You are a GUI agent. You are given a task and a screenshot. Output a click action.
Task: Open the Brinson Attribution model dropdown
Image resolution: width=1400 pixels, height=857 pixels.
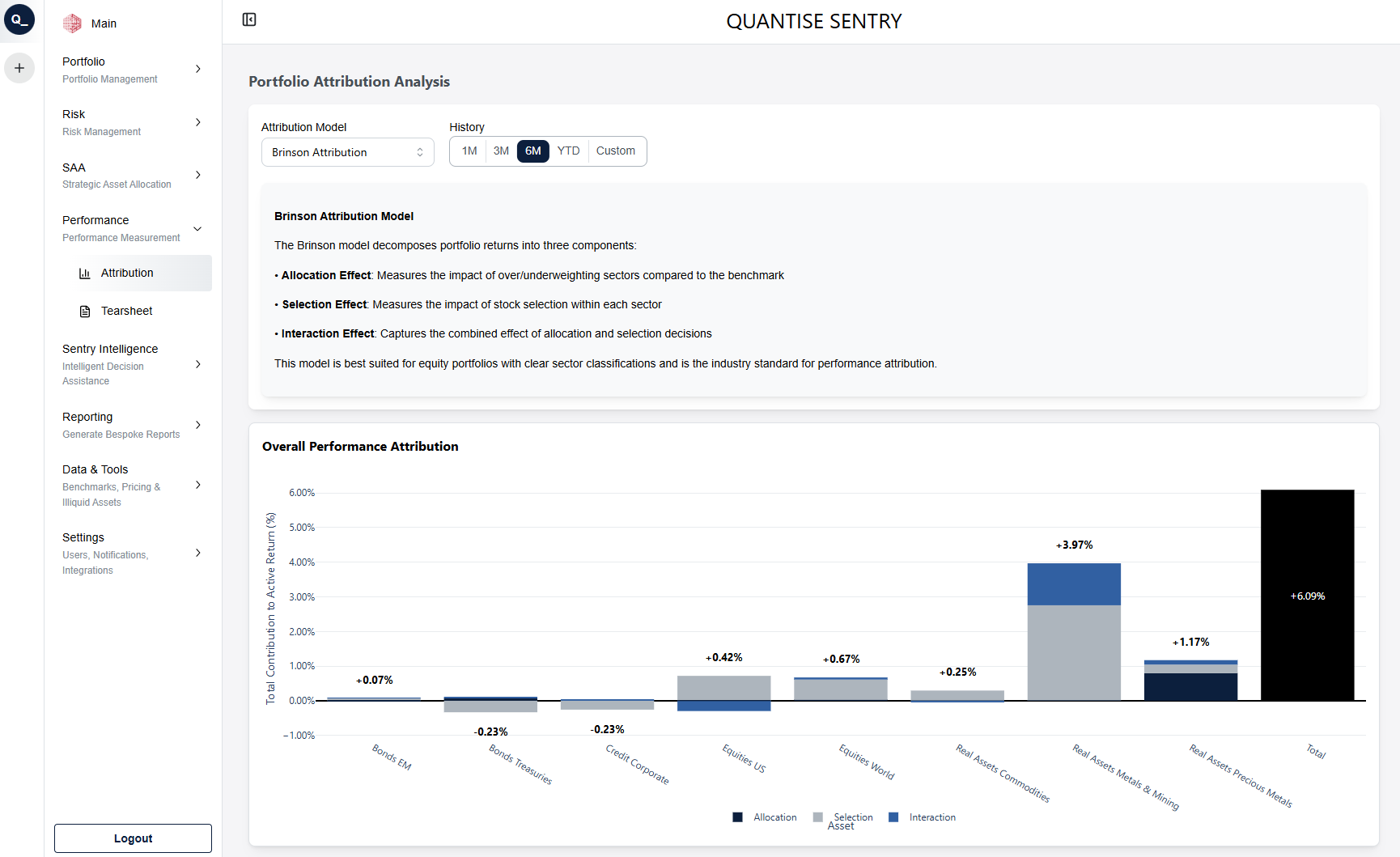(347, 152)
